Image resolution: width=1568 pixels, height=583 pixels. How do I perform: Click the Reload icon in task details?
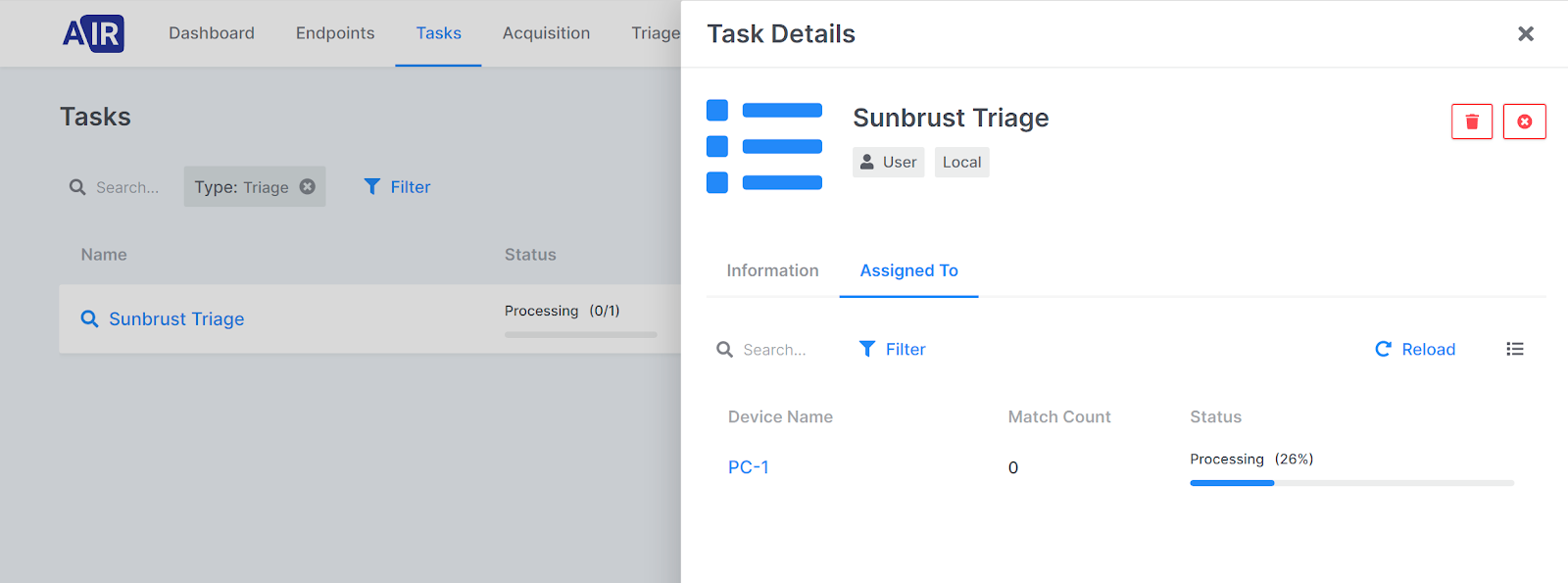(1383, 349)
